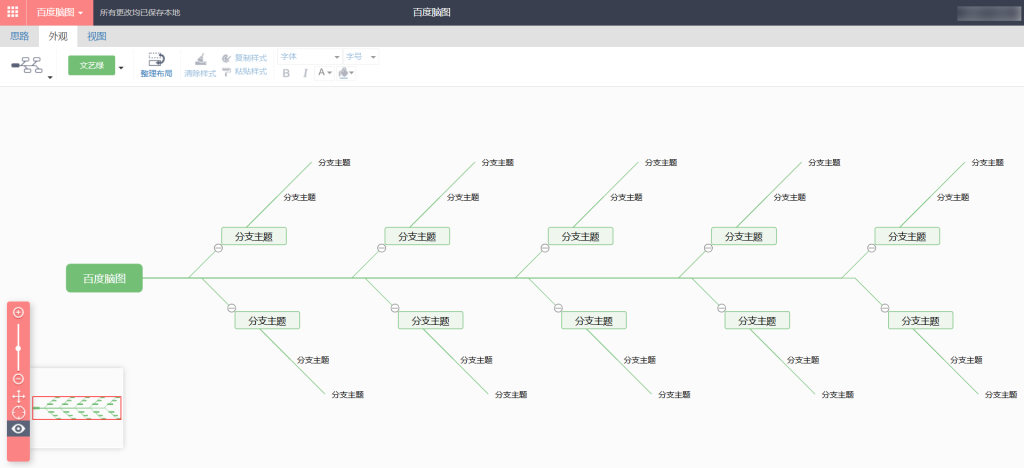
Task: Select the fourth lower boxed 分支主题 node
Action: click(757, 320)
